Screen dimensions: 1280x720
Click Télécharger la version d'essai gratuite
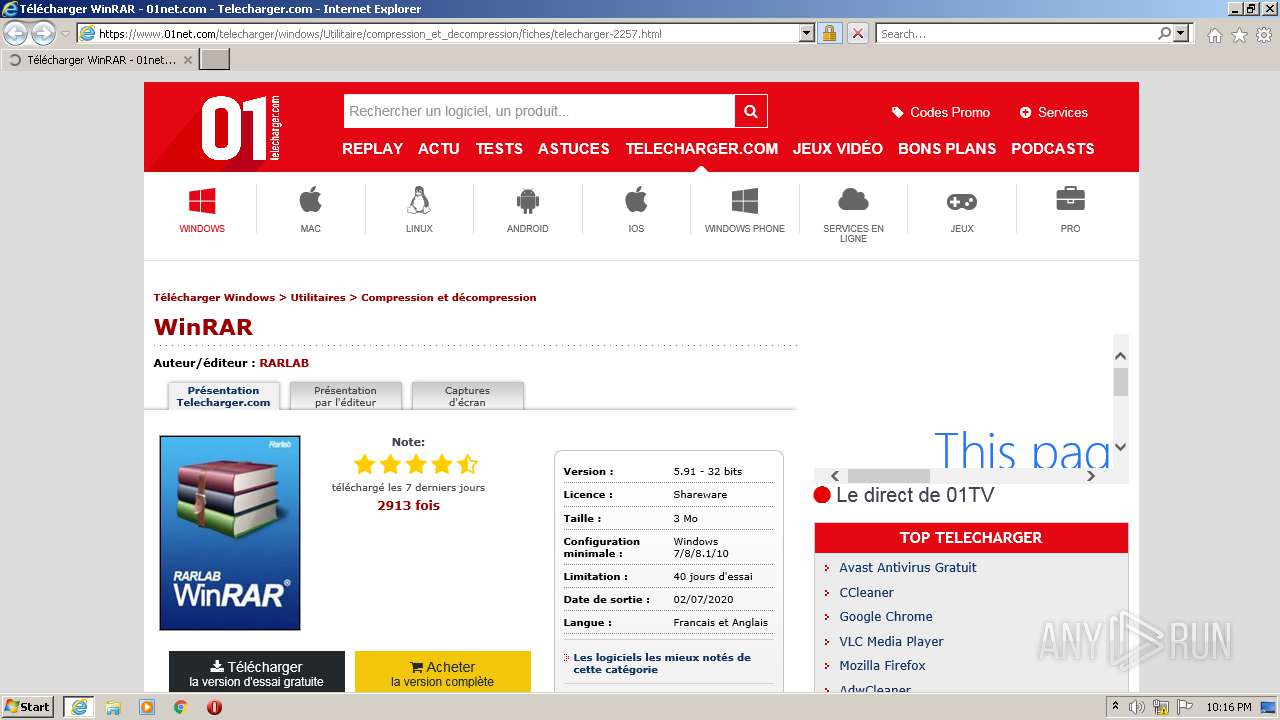click(x=257, y=672)
